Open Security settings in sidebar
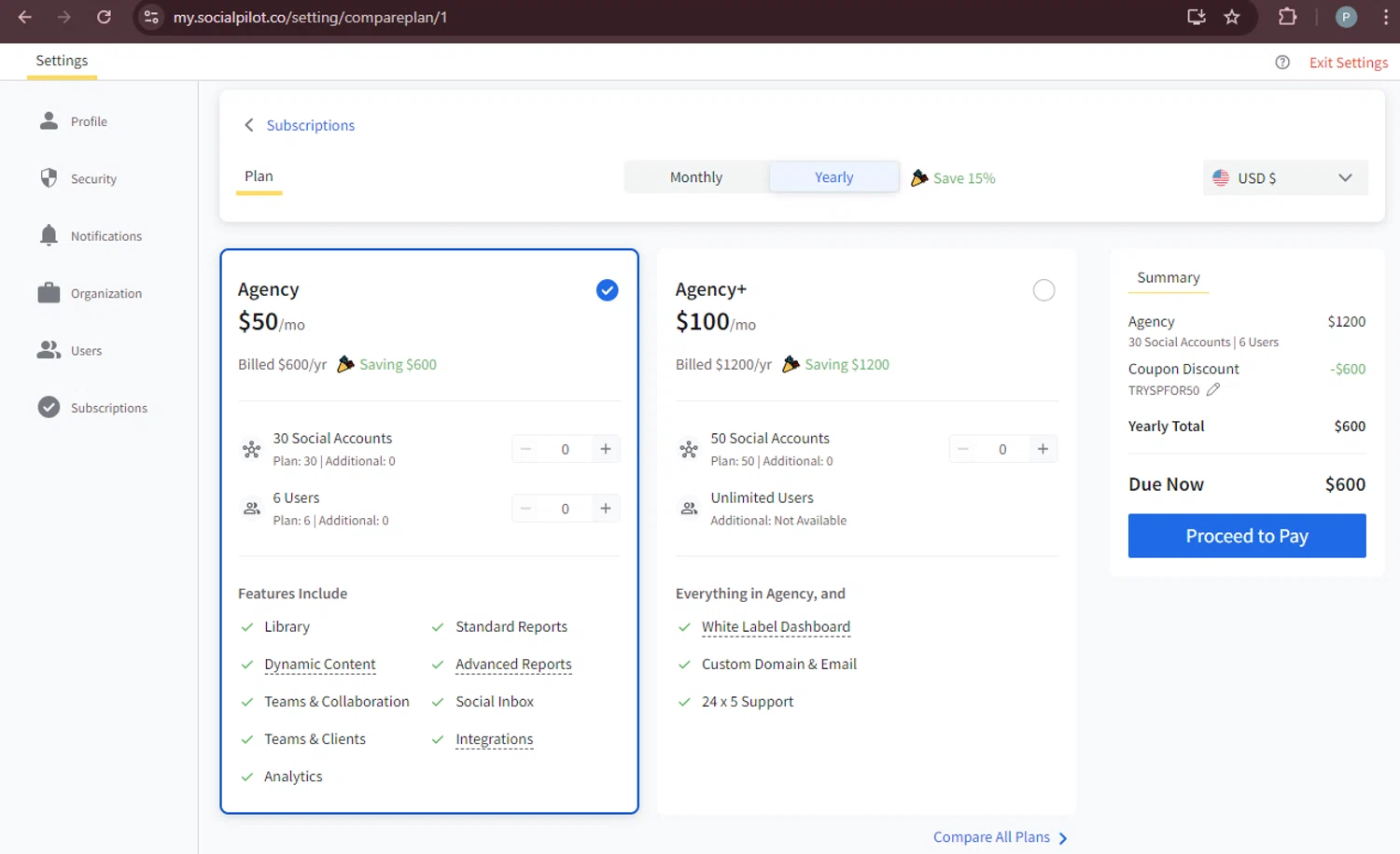The width and height of the screenshot is (1400, 854). click(x=93, y=178)
